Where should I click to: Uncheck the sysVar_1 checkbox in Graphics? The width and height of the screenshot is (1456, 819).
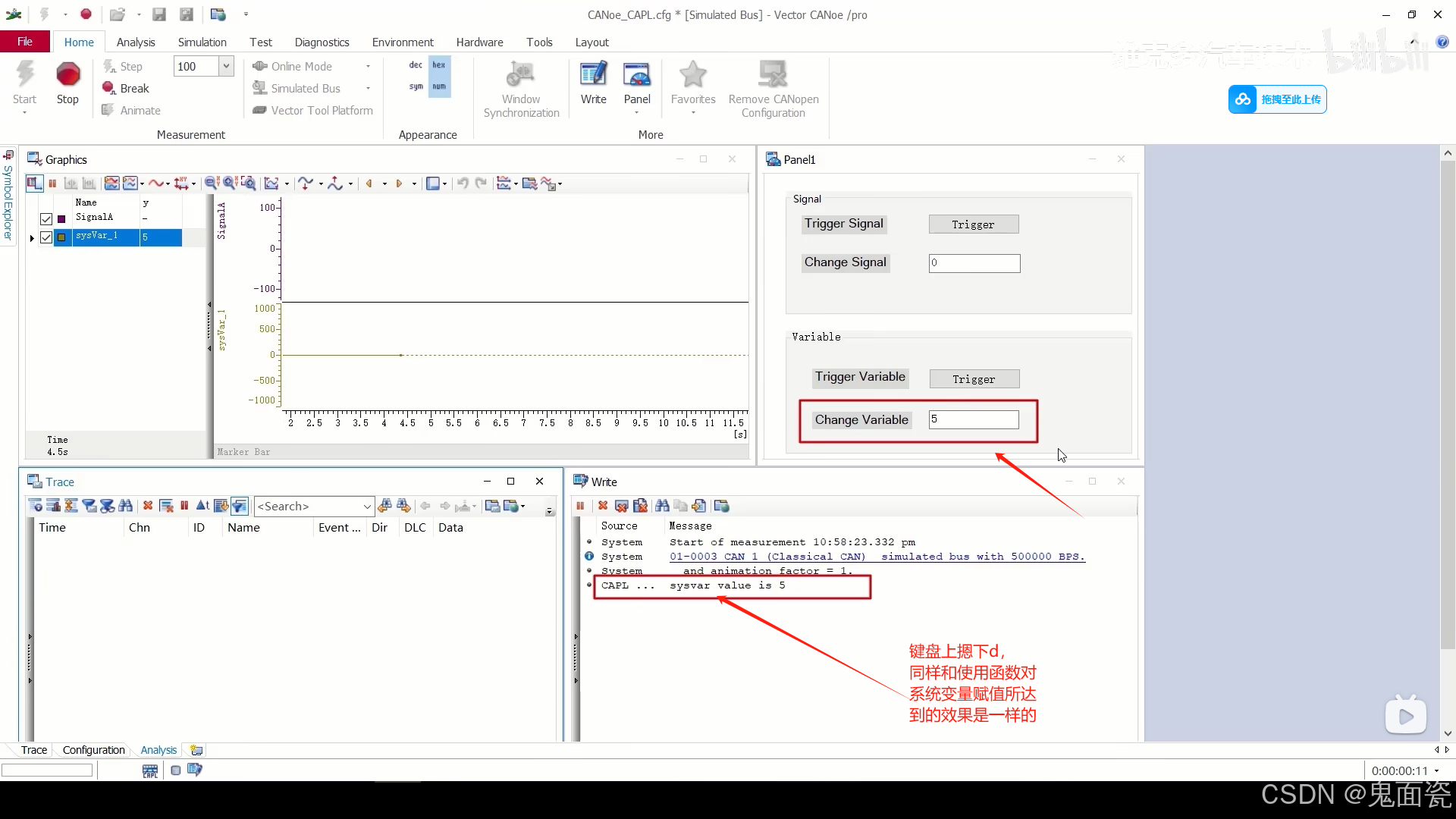click(46, 237)
